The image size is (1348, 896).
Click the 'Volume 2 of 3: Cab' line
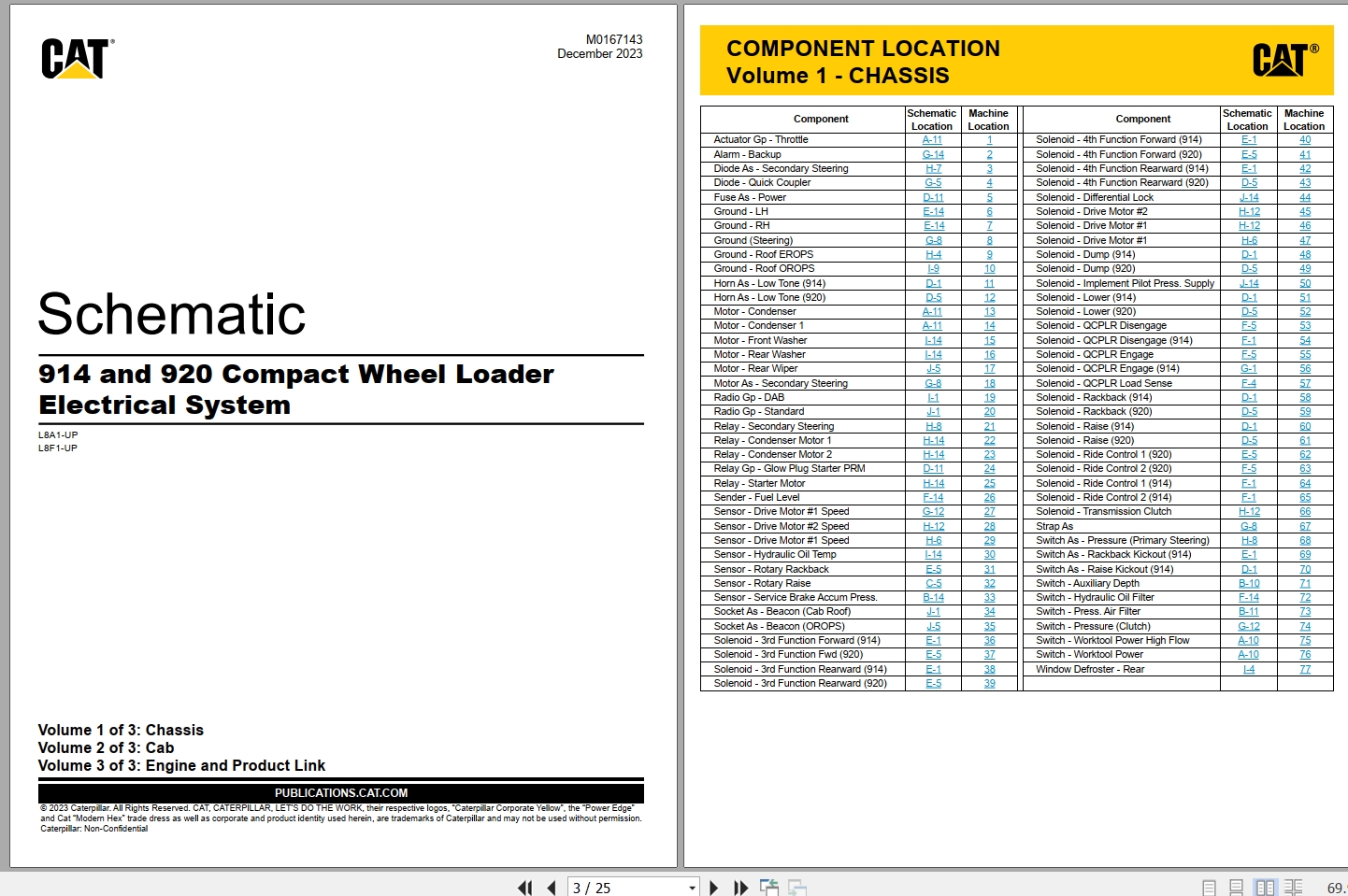[106, 748]
